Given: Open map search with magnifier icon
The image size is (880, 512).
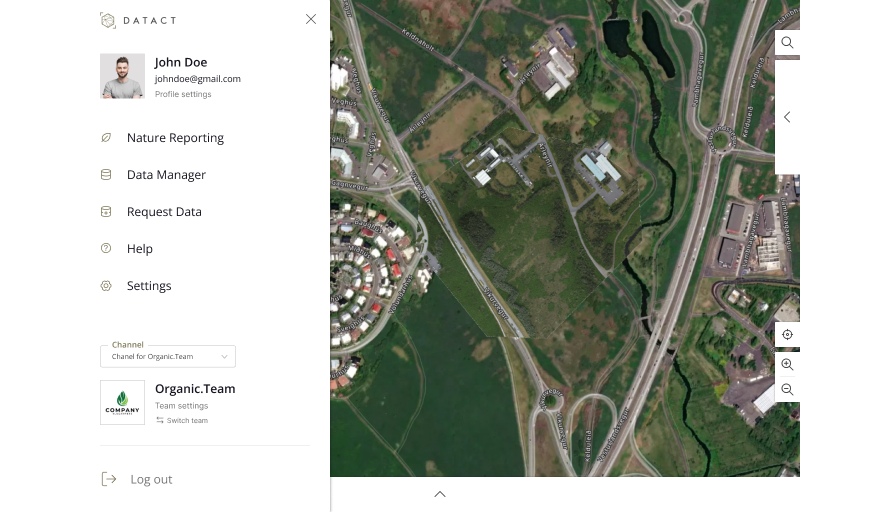Looking at the screenshot, I should coord(787,43).
